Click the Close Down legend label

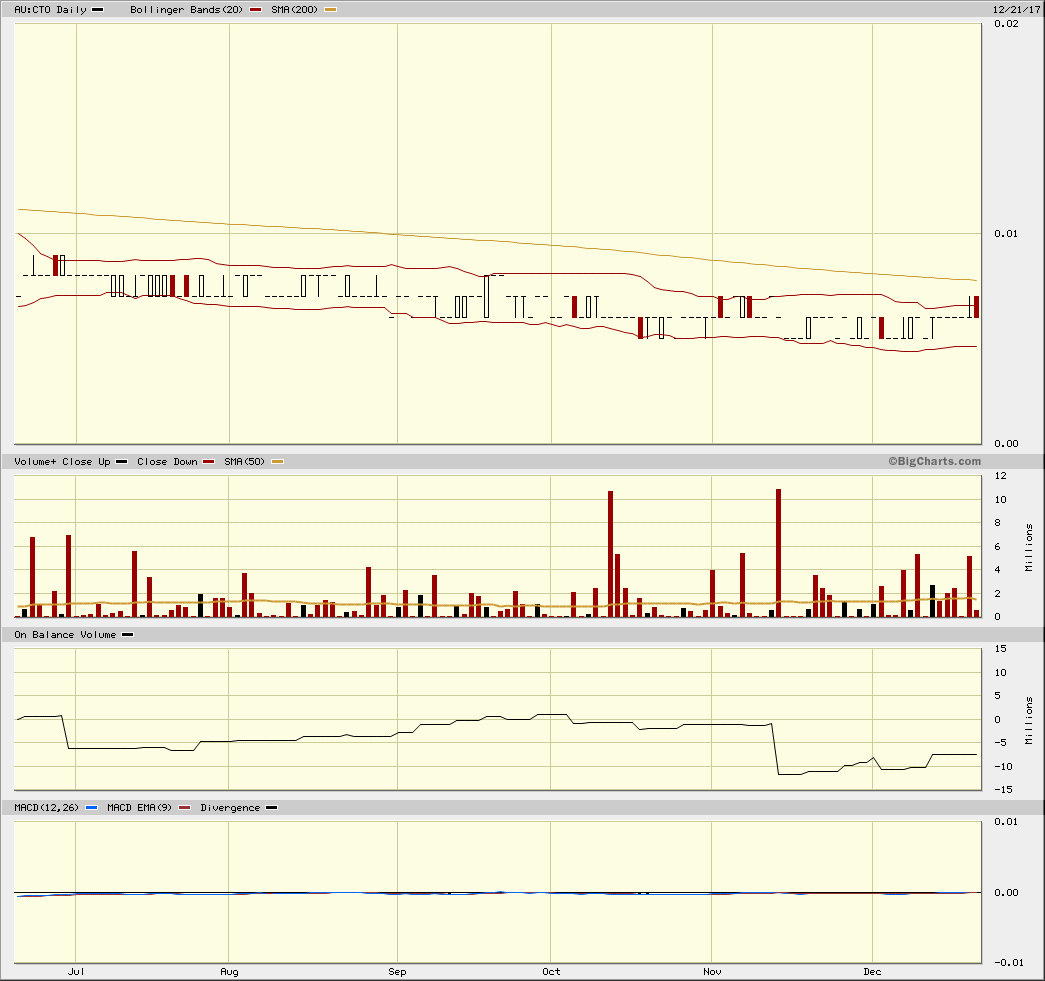tap(167, 461)
